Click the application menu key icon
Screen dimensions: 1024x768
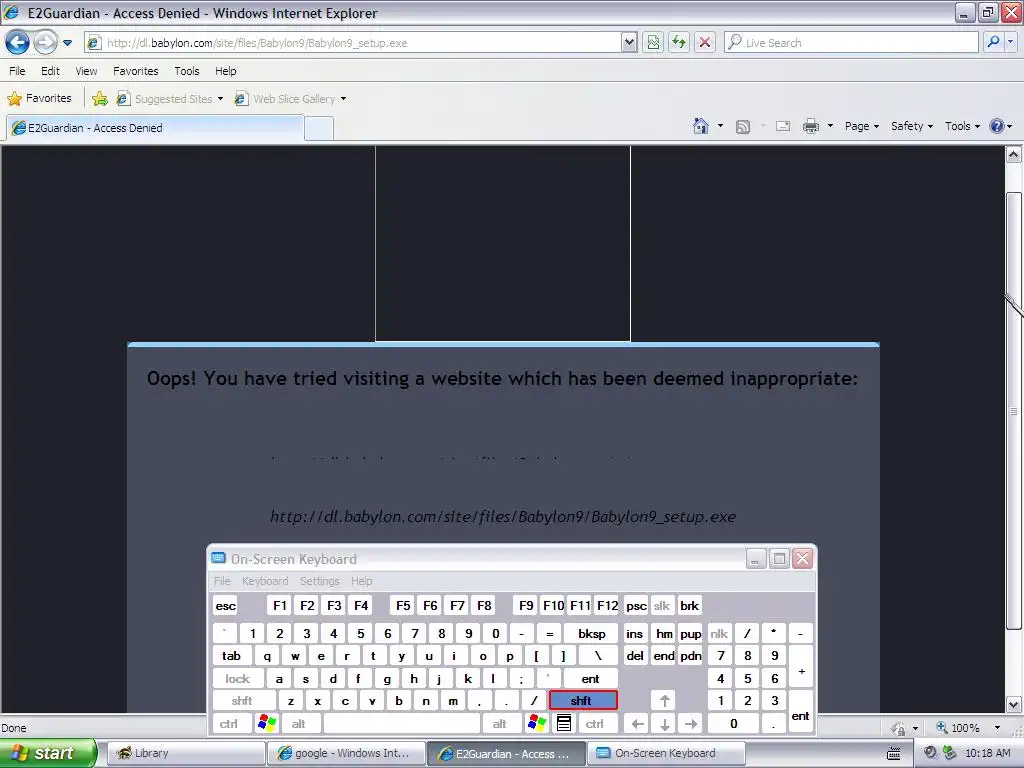[x=564, y=723]
